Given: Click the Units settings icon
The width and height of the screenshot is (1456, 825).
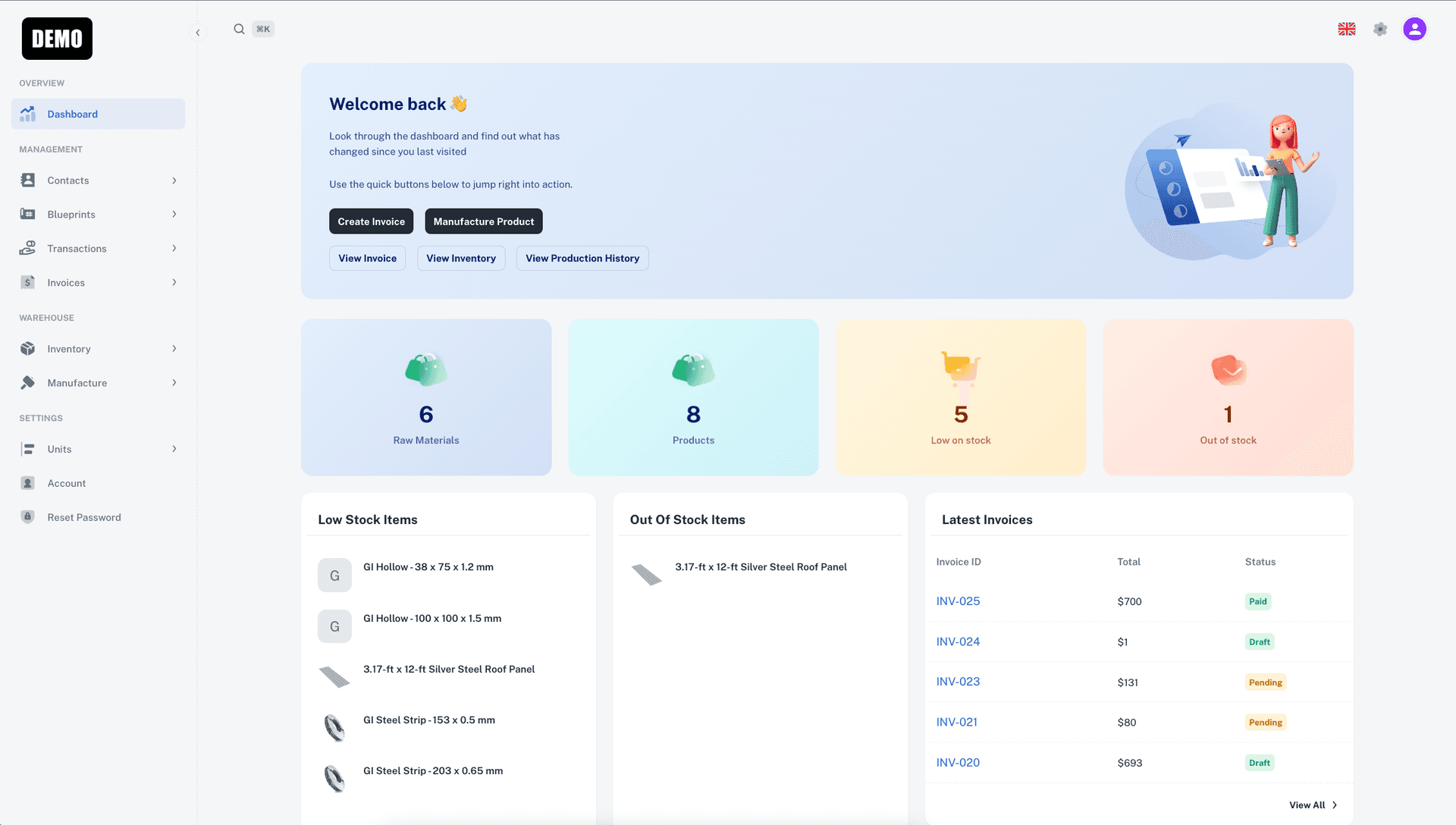Looking at the screenshot, I should click(x=28, y=448).
